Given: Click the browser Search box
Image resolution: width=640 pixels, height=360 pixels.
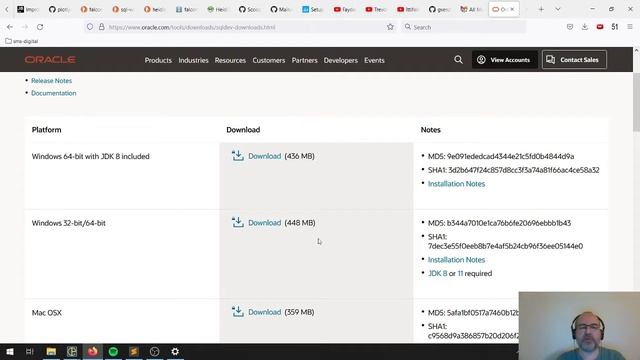Looking at the screenshot, I should [463, 27].
